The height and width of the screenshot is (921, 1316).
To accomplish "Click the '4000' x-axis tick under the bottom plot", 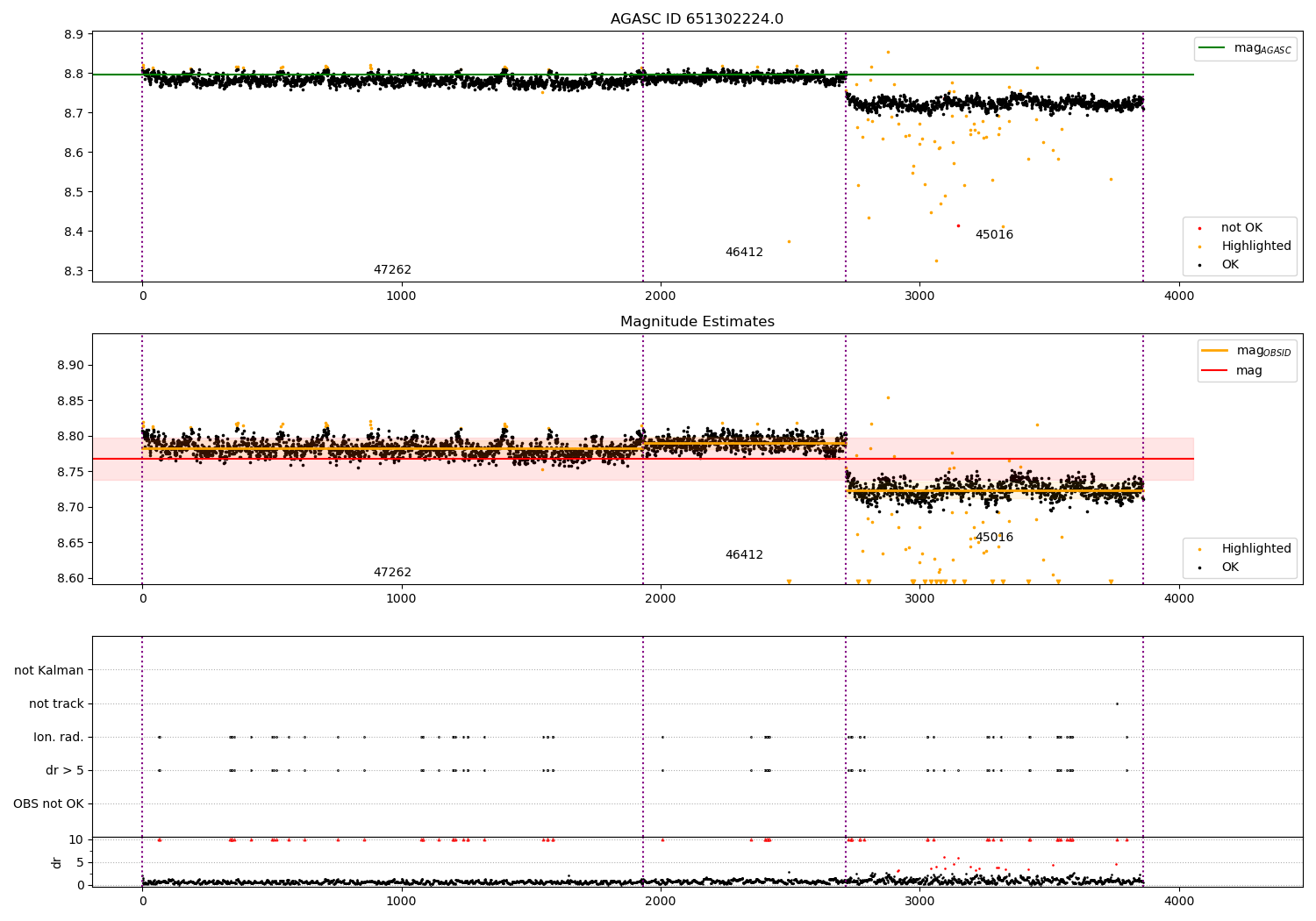I will click(x=1179, y=901).
